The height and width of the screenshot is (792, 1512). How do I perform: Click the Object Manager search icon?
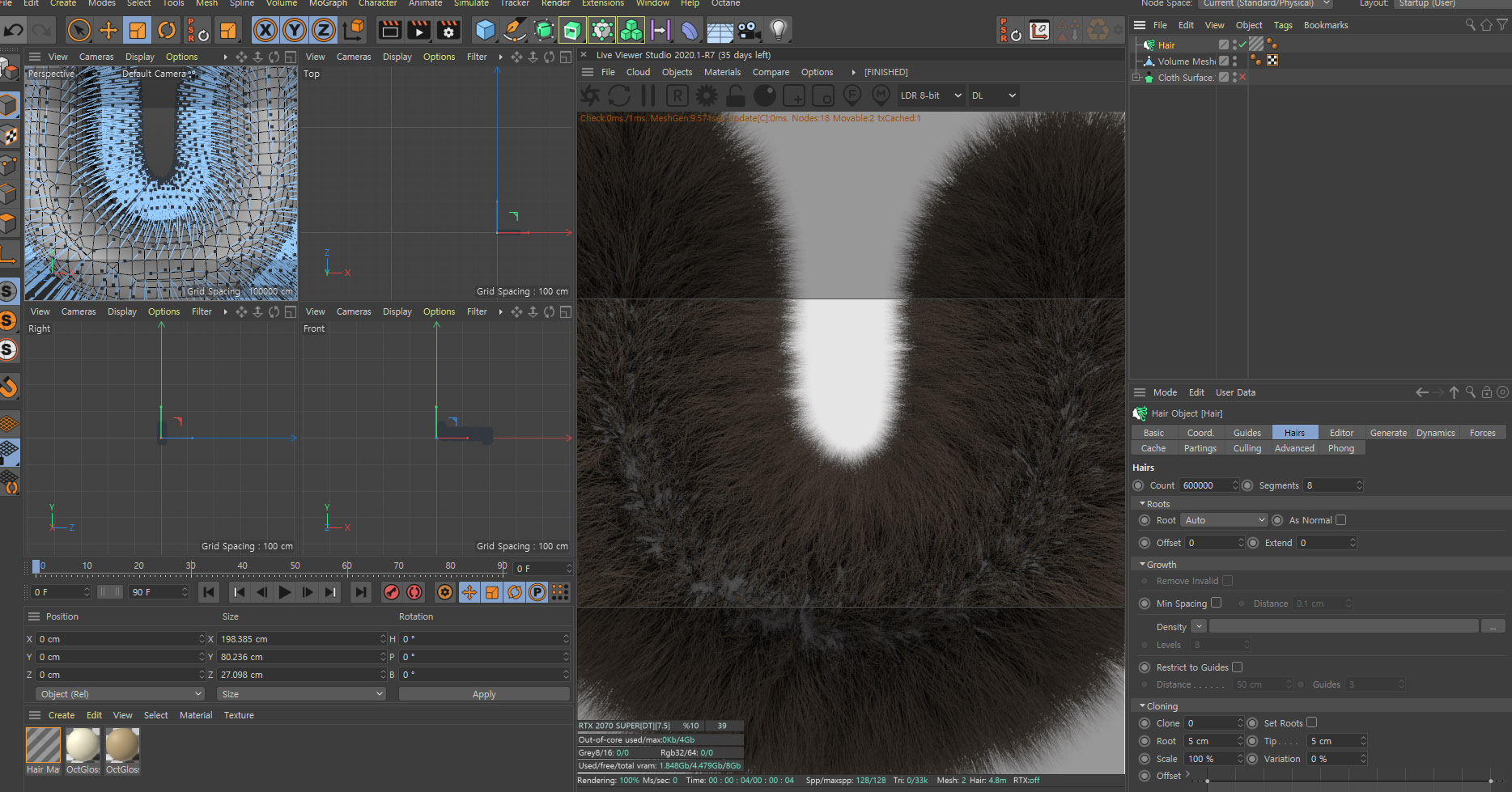1470,25
